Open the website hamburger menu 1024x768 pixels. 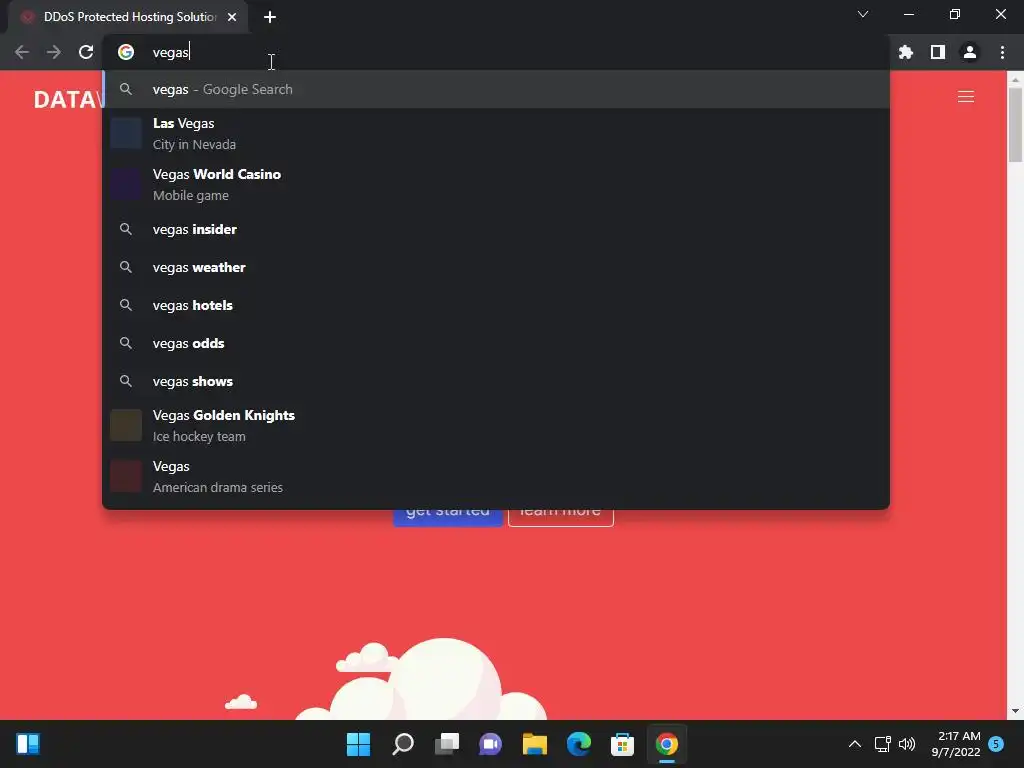click(966, 97)
